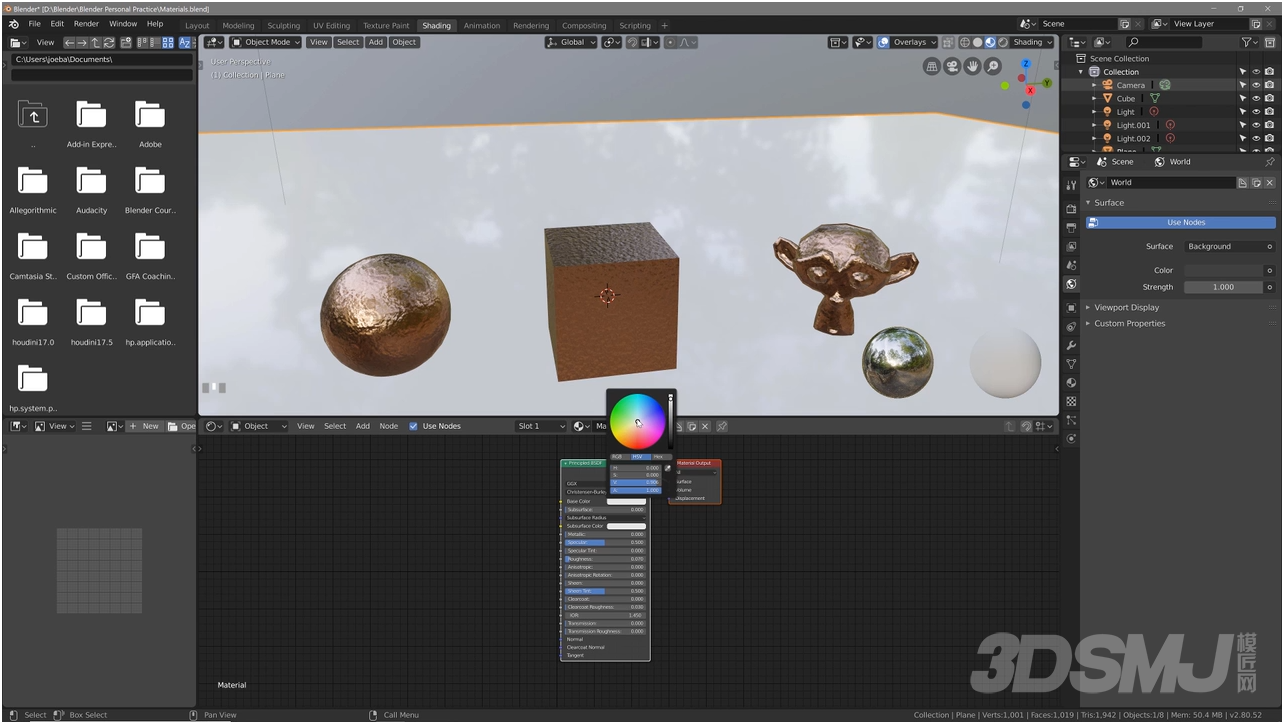Click the node editor pin icon
The width and height of the screenshot is (1284, 724).
722,426
